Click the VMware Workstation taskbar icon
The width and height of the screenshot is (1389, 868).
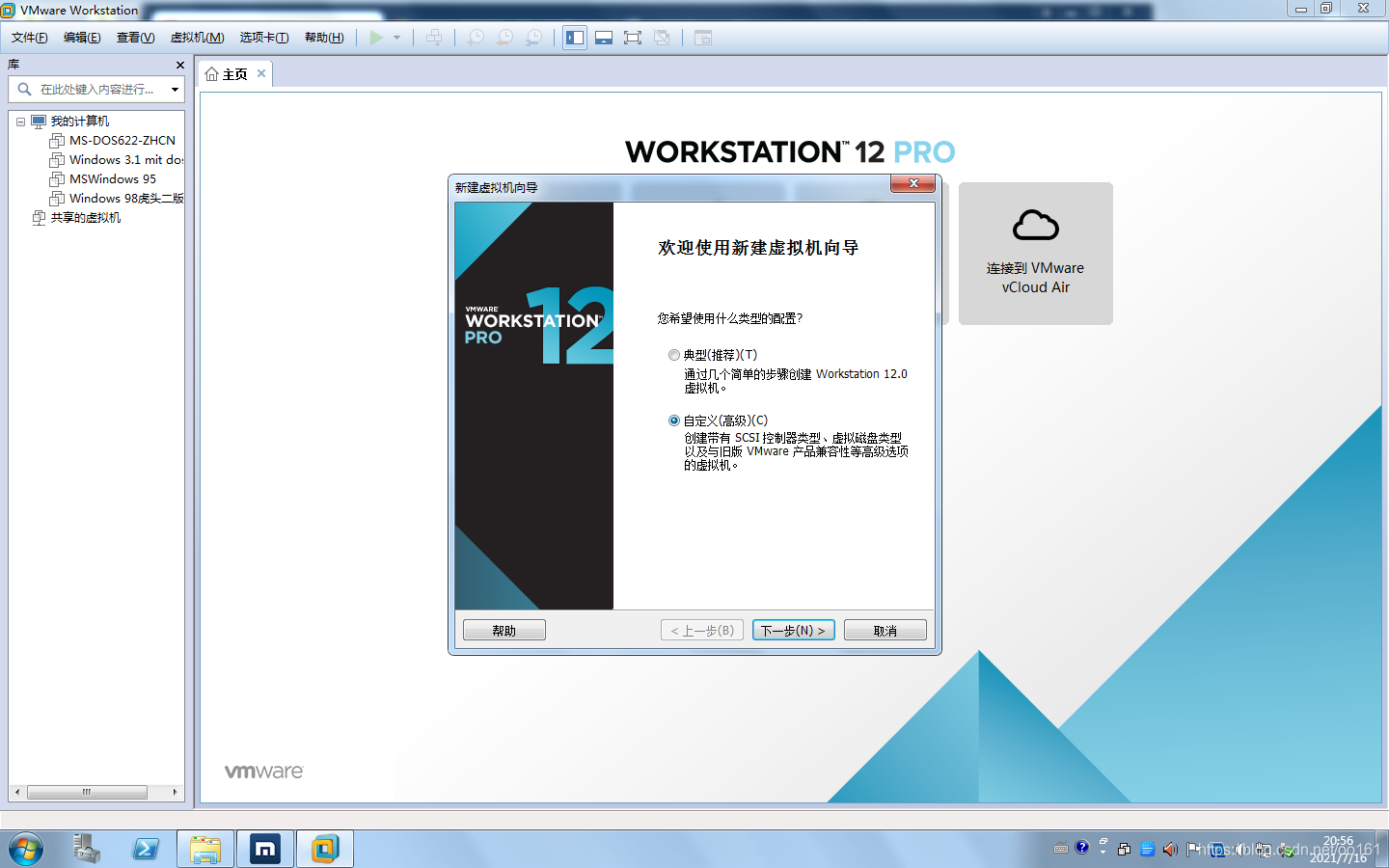[325, 850]
